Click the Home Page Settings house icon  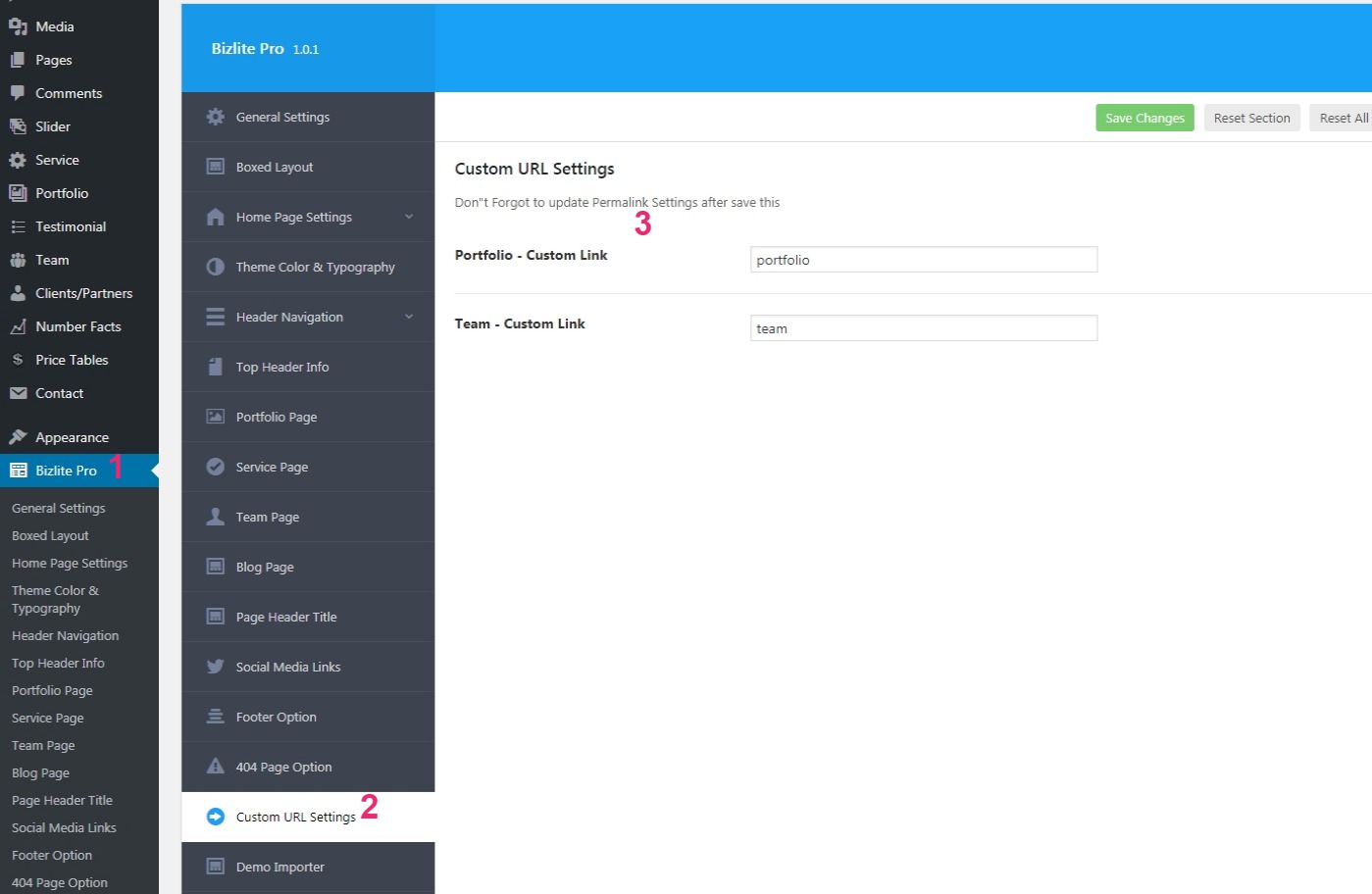216,217
